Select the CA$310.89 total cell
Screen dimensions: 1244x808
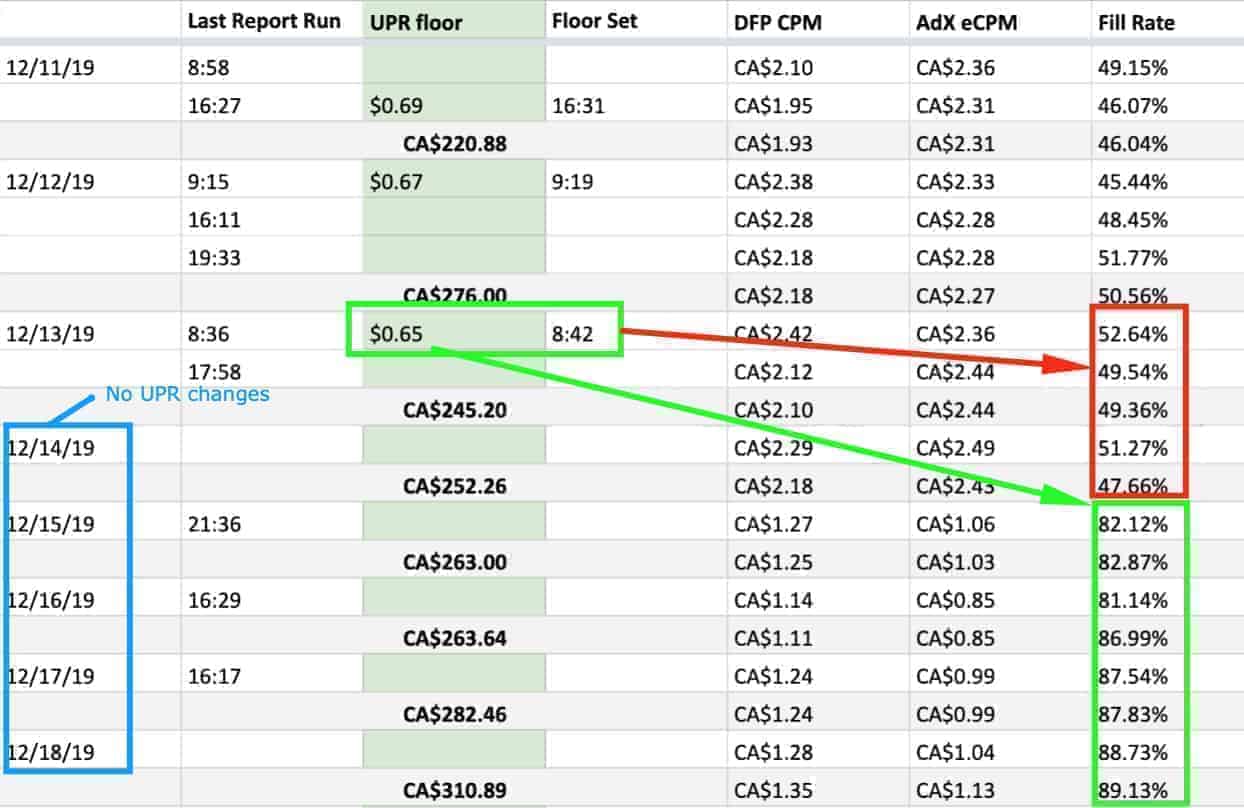coord(454,790)
